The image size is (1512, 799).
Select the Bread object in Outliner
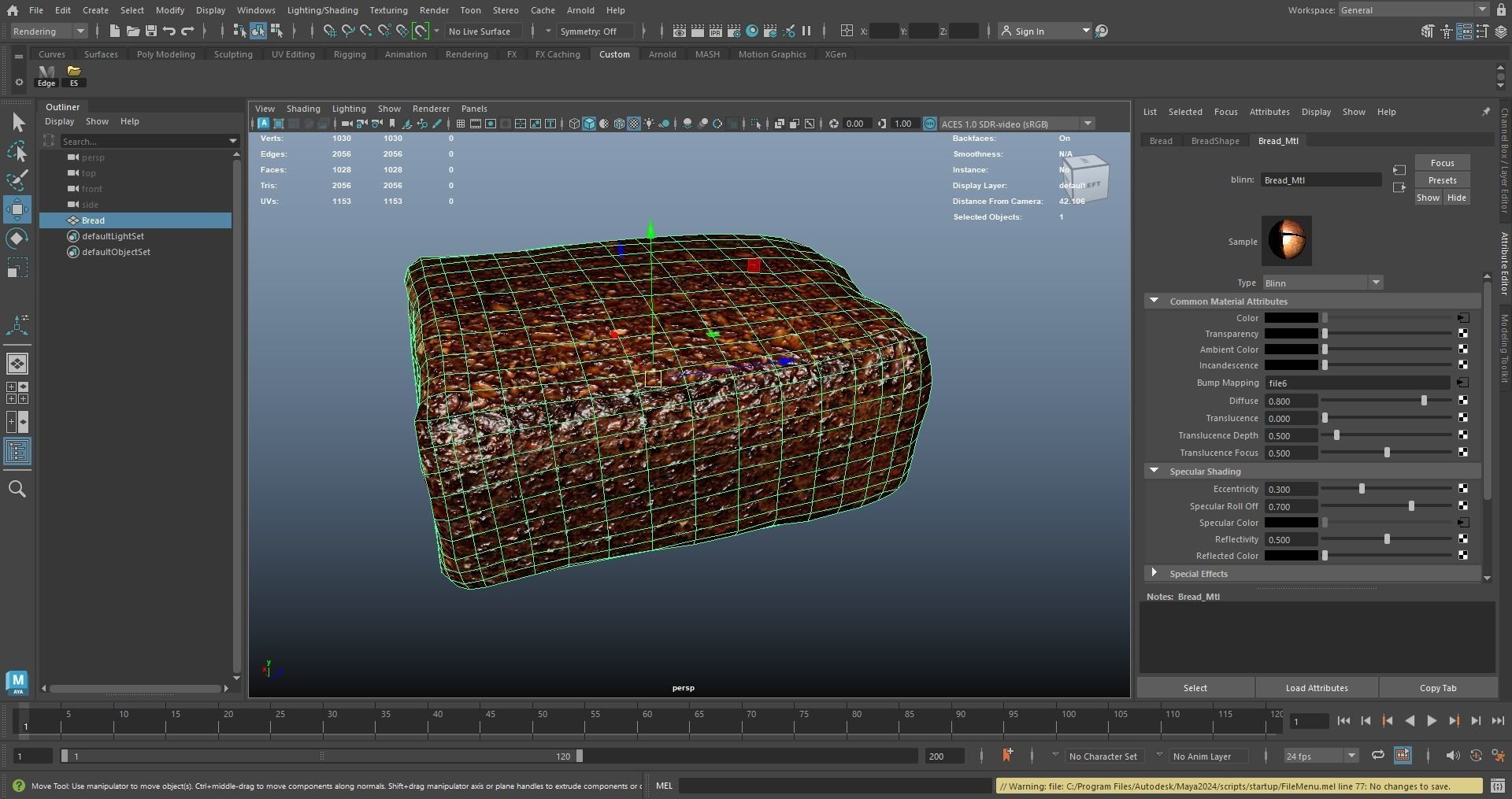pos(136,220)
